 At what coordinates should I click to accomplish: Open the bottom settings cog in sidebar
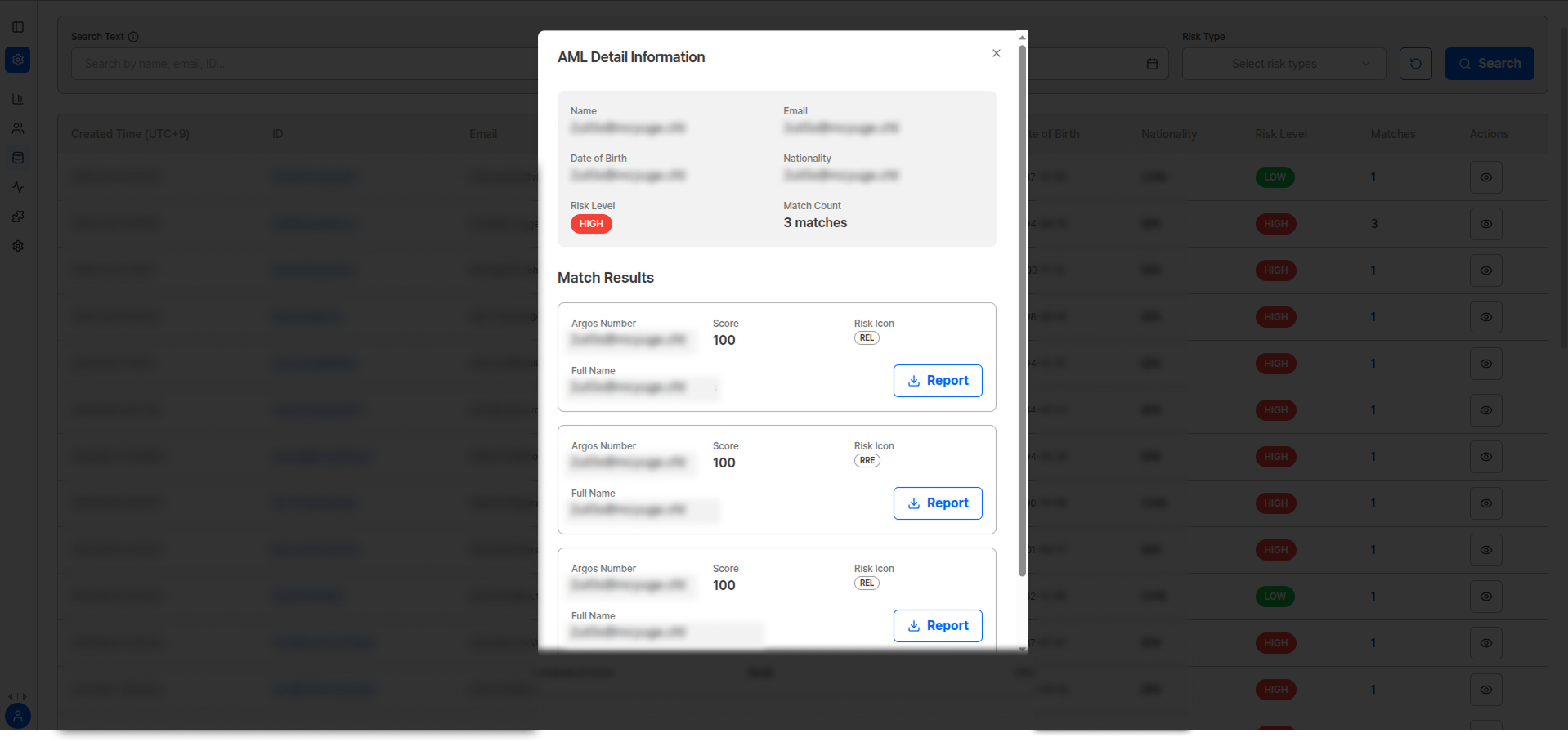(18, 246)
